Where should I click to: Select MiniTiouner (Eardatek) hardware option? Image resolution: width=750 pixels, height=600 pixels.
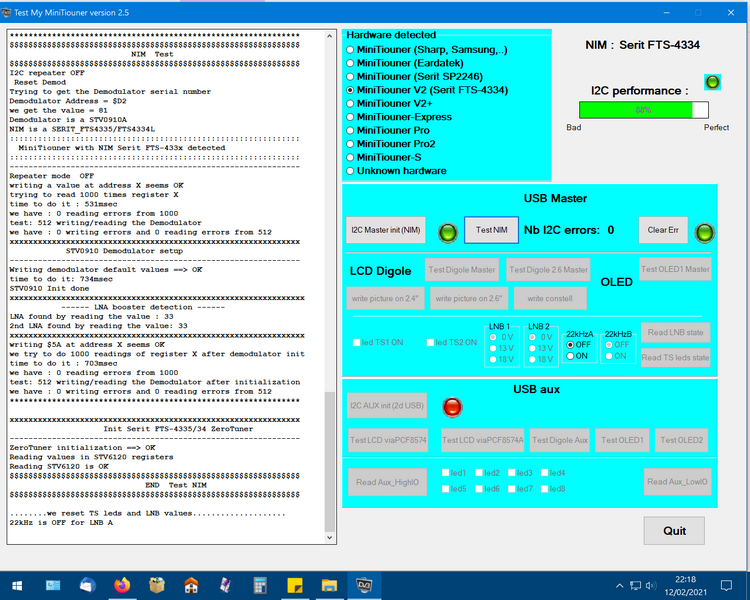[405, 63]
